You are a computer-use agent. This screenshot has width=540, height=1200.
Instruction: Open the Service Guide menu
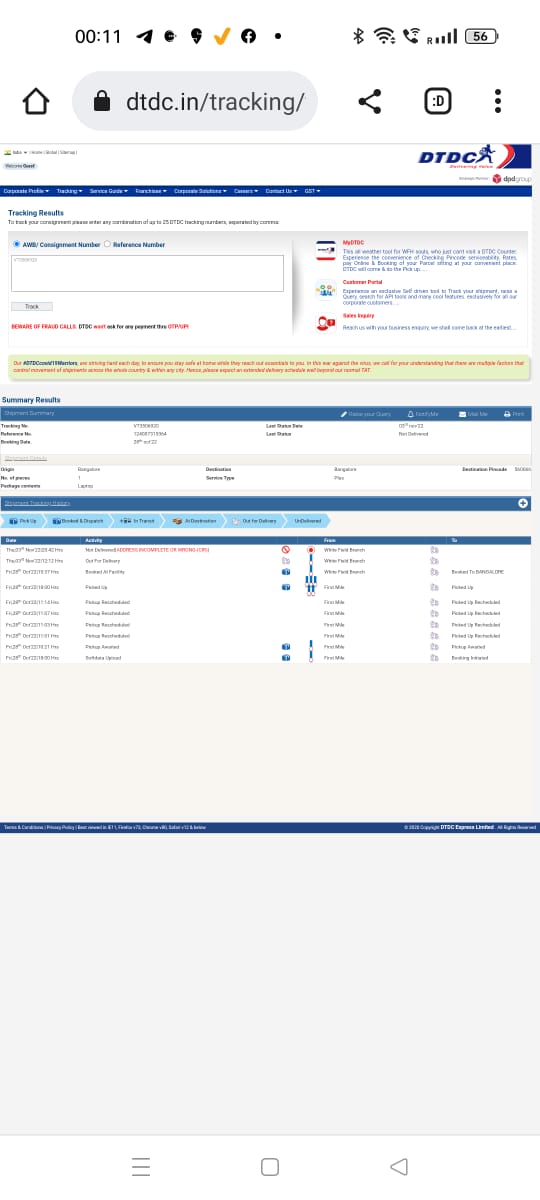point(108,191)
